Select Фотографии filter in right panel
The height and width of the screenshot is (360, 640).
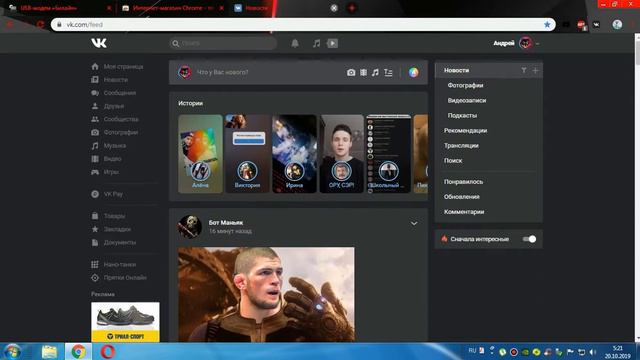coord(465,85)
